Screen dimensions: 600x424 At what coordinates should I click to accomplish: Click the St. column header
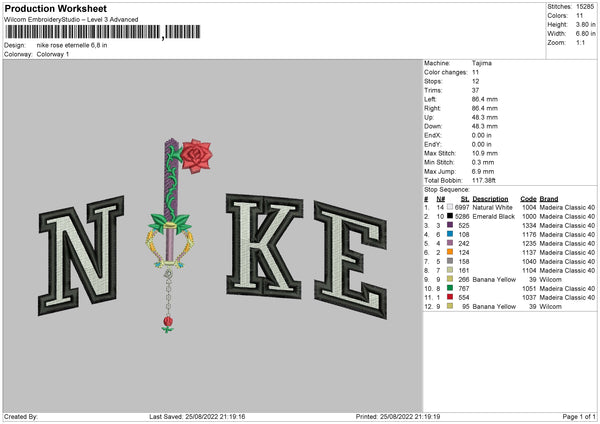pos(465,199)
